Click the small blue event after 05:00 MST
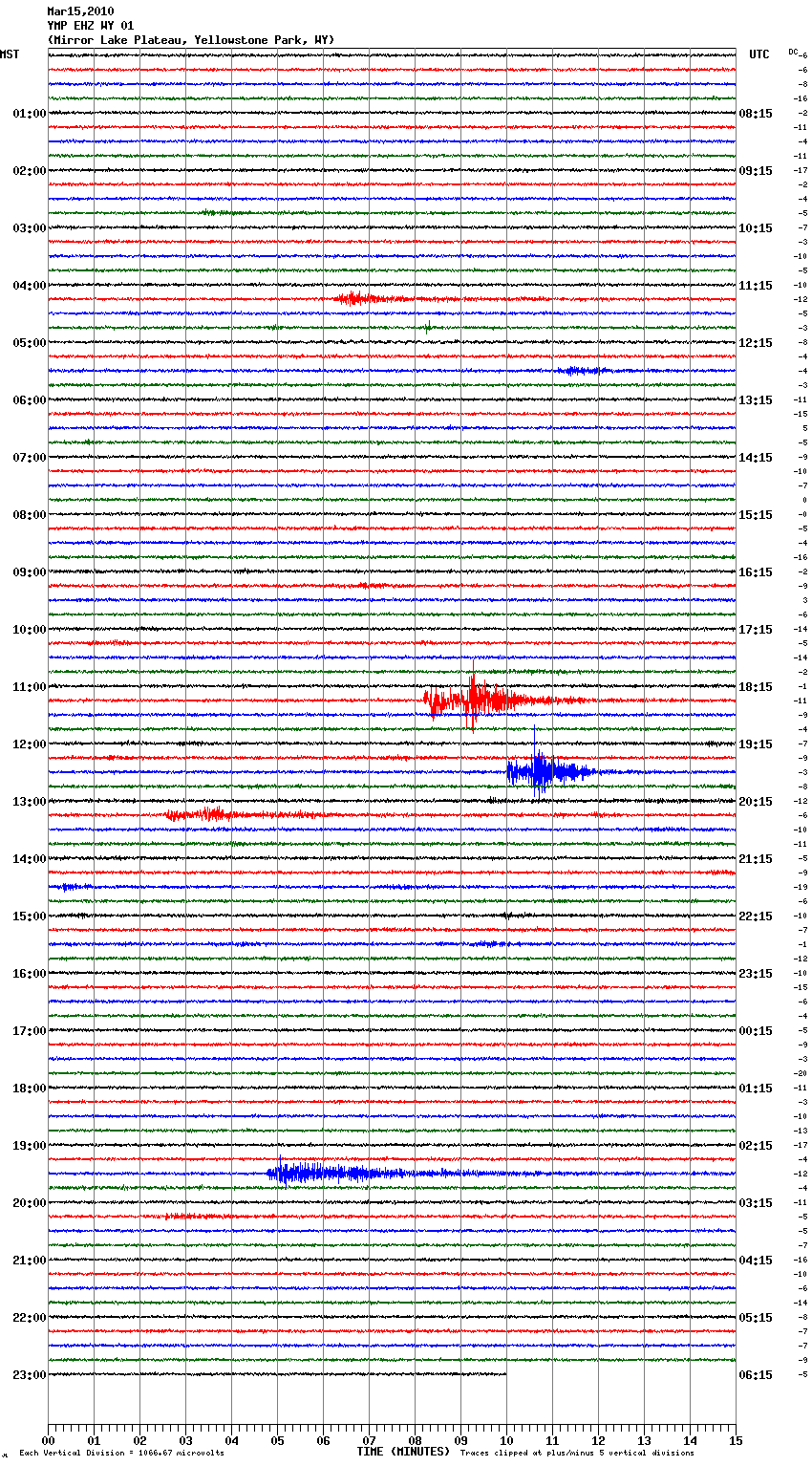Screen dimensions: 812x1466 (x=581, y=371)
